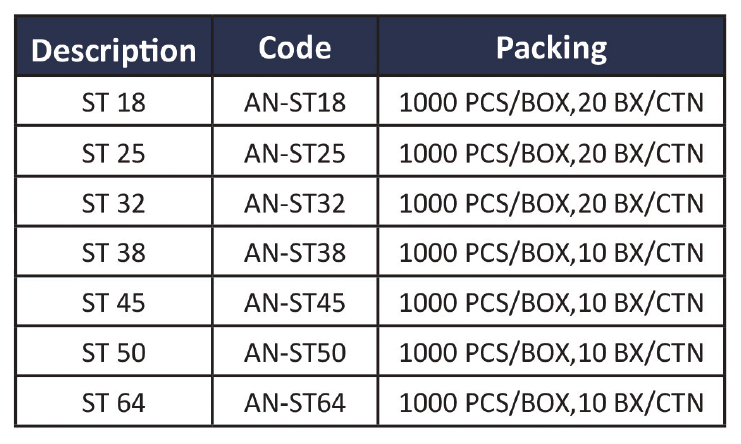This screenshot has width=741, height=444.
Task: Click the packing cell in the ST 38 row
Action: pyautogui.click(x=551, y=253)
